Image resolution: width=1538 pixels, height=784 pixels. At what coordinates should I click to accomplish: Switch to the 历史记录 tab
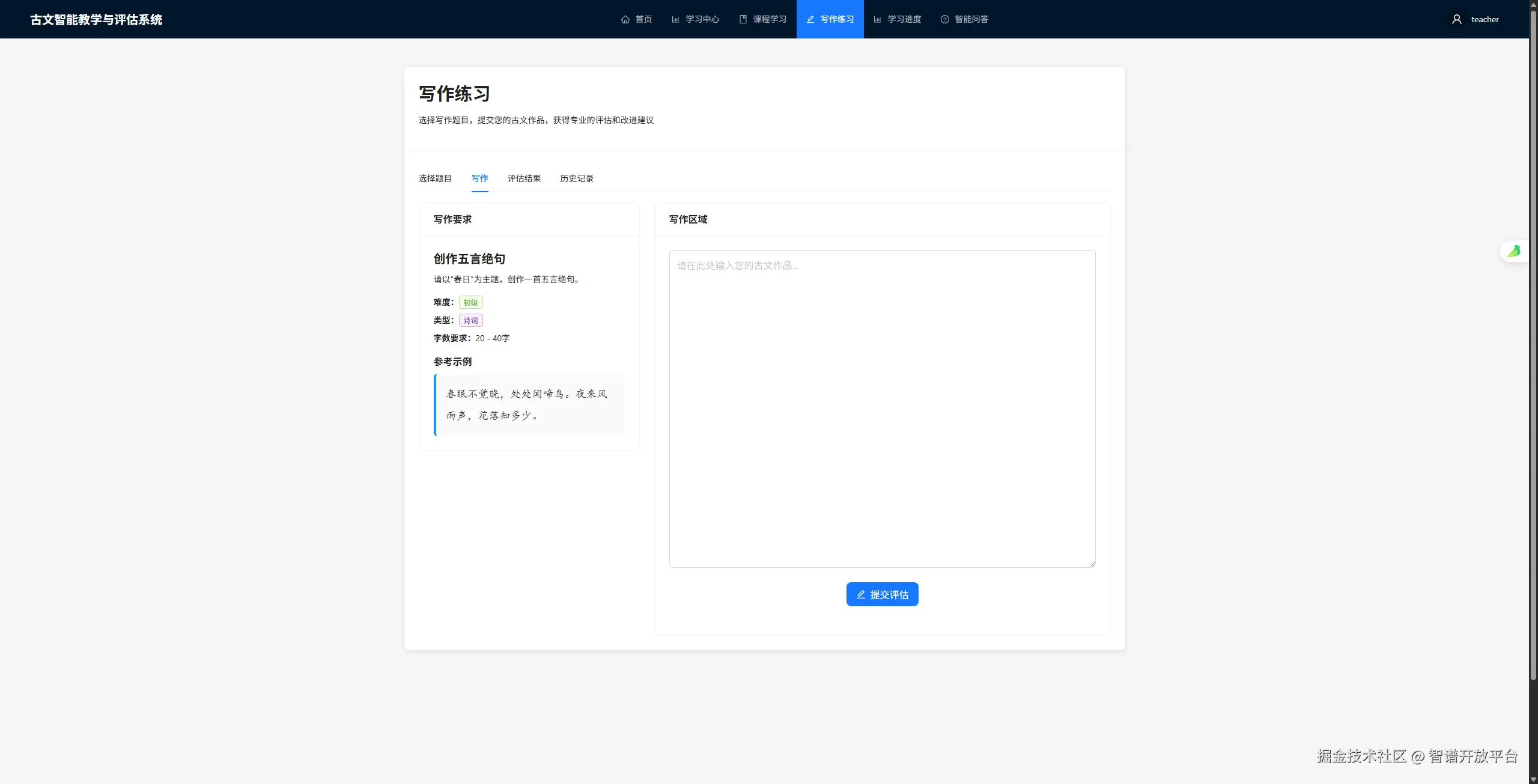pyautogui.click(x=576, y=178)
